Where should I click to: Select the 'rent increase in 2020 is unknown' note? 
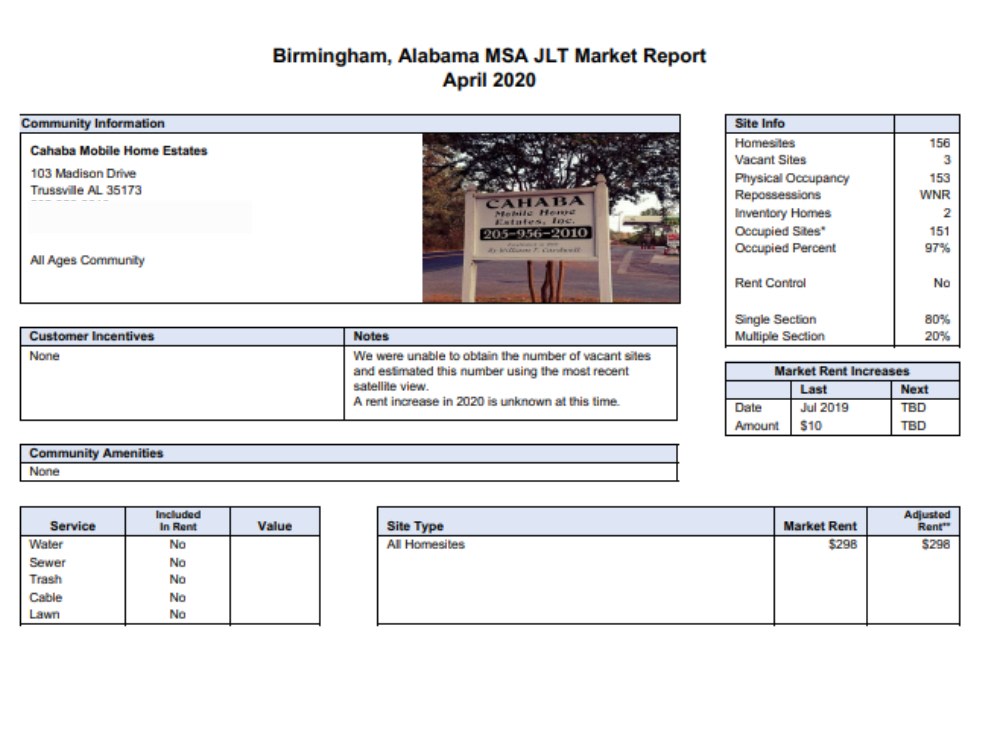(487, 402)
